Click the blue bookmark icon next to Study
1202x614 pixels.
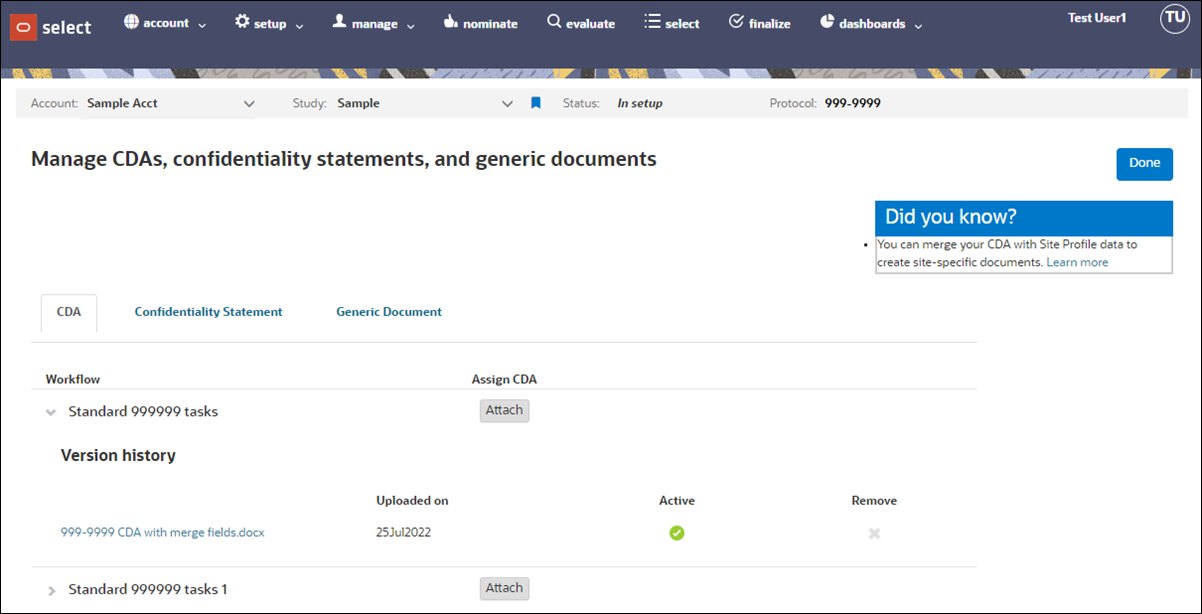click(x=536, y=103)
